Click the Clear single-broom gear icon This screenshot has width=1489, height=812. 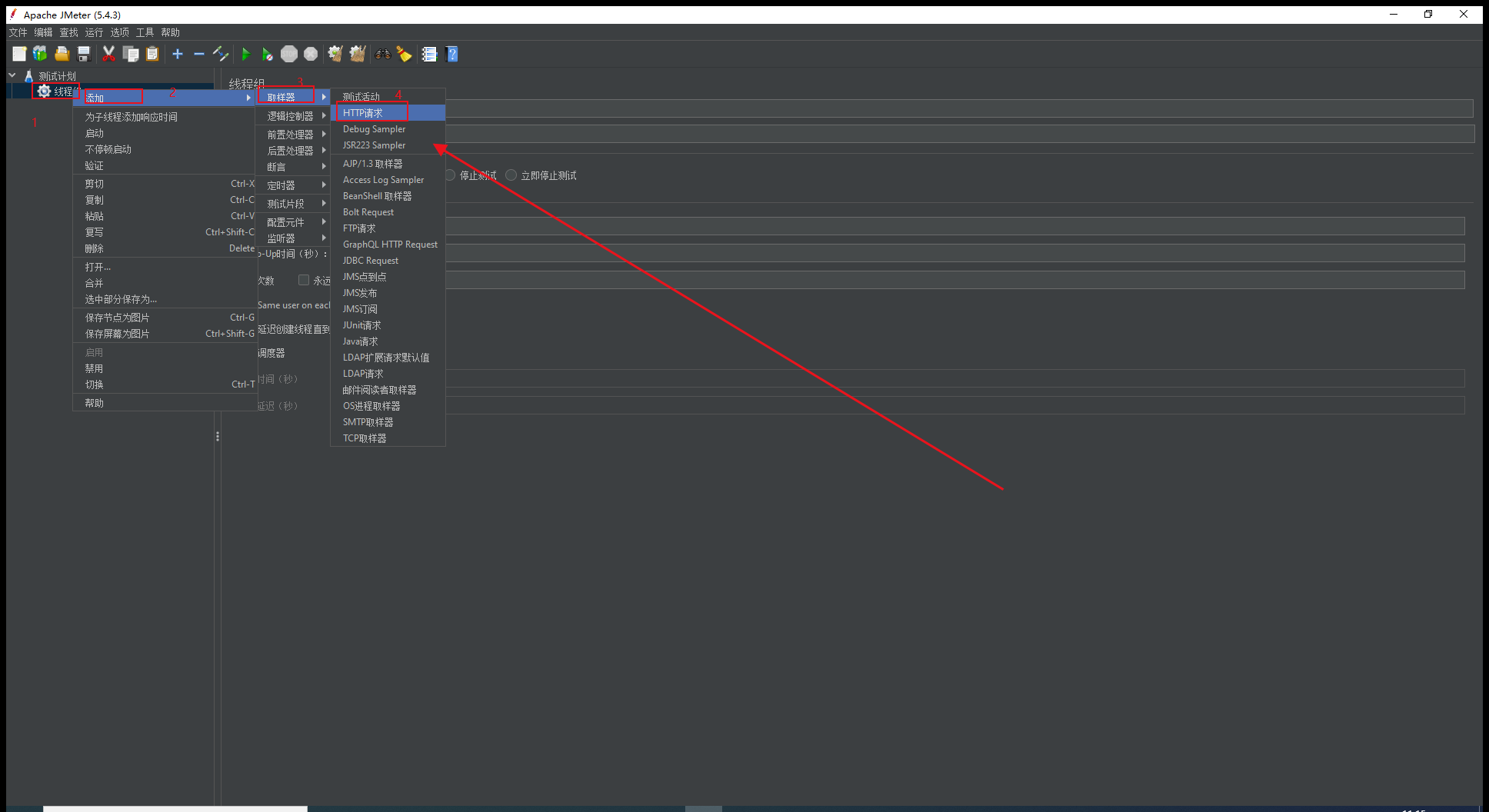pos(335,54)
